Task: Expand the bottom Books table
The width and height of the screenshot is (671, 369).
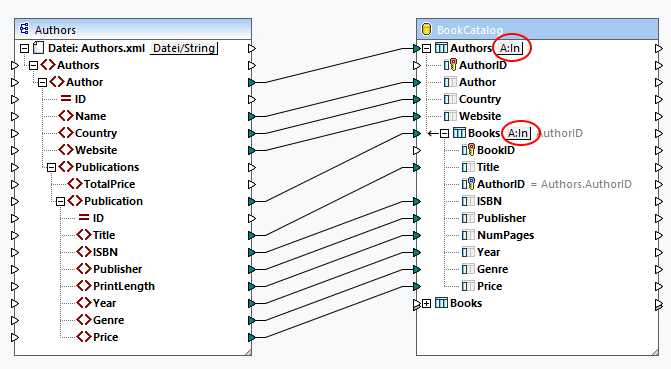Action: coord(426,304)
